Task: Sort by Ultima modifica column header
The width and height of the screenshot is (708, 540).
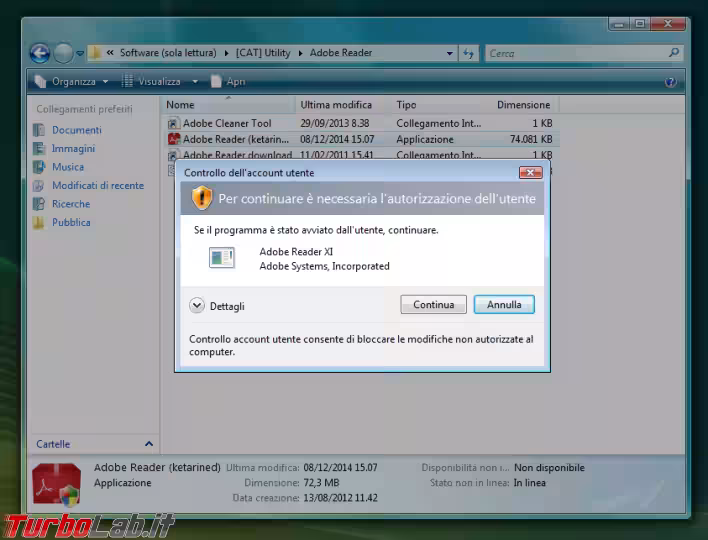Action: [x=336, y=105]
